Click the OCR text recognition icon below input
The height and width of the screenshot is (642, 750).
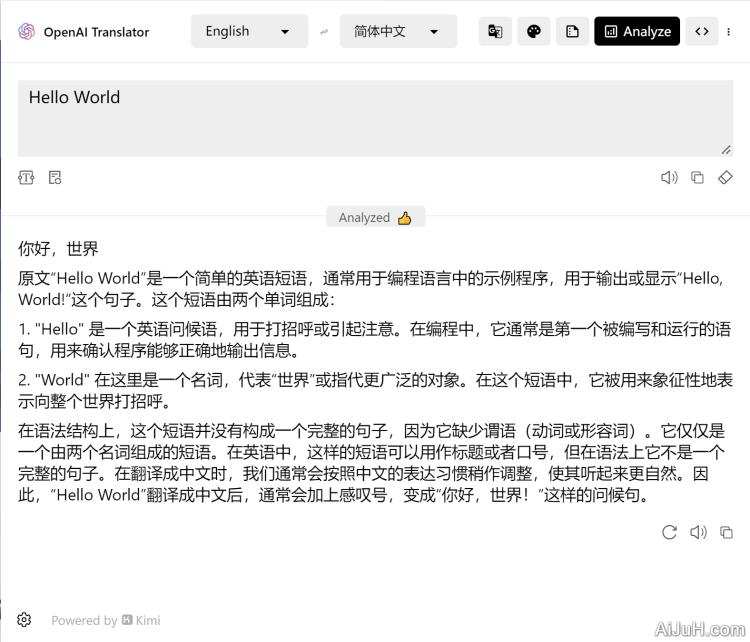point(26,178)
